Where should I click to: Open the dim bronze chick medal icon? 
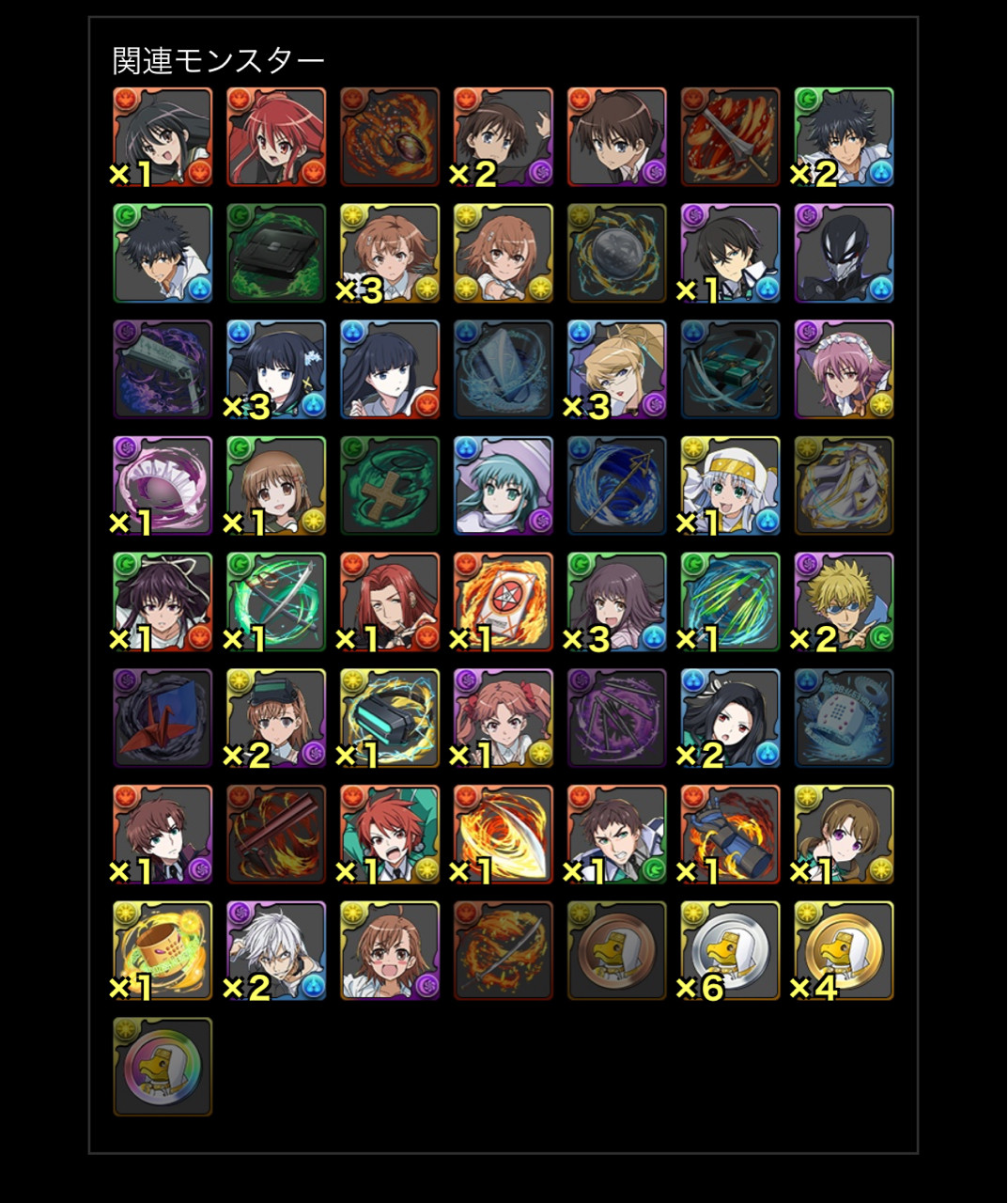[616, 950]
